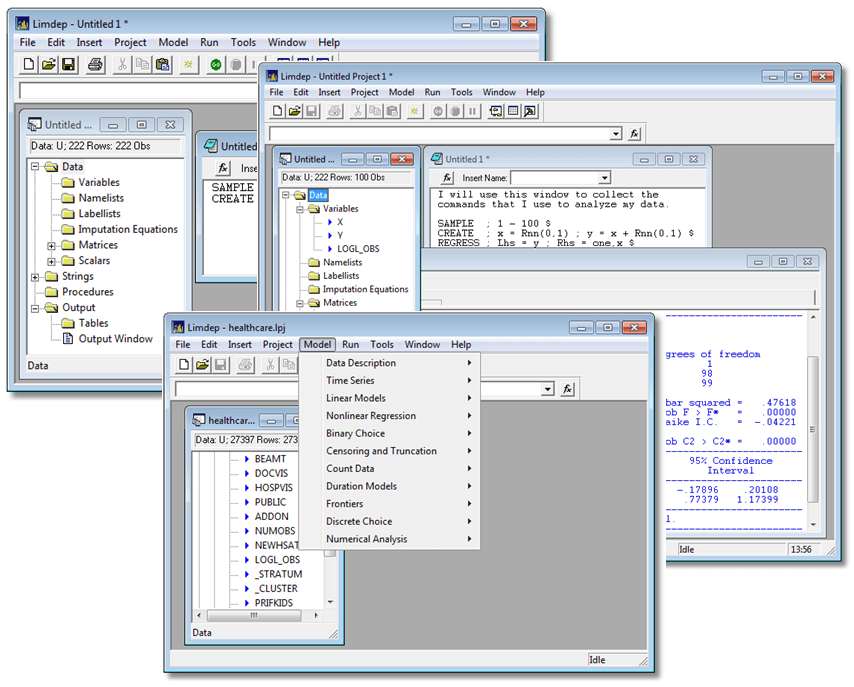This screenshot has height=687, width=854.
Task: Open the Output Window item in project tree
Action: 116,339
